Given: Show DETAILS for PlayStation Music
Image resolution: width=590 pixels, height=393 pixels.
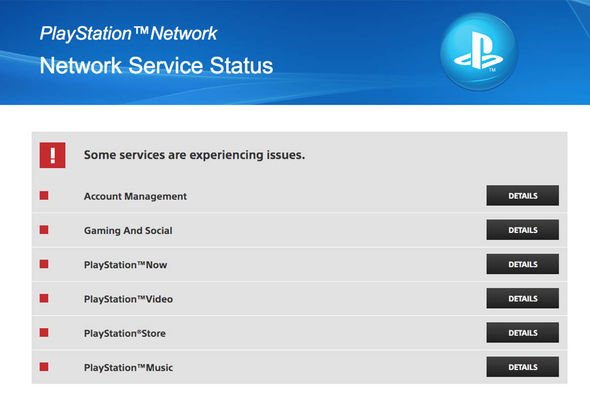Looking at the screenshot, I should click(522, 367).
